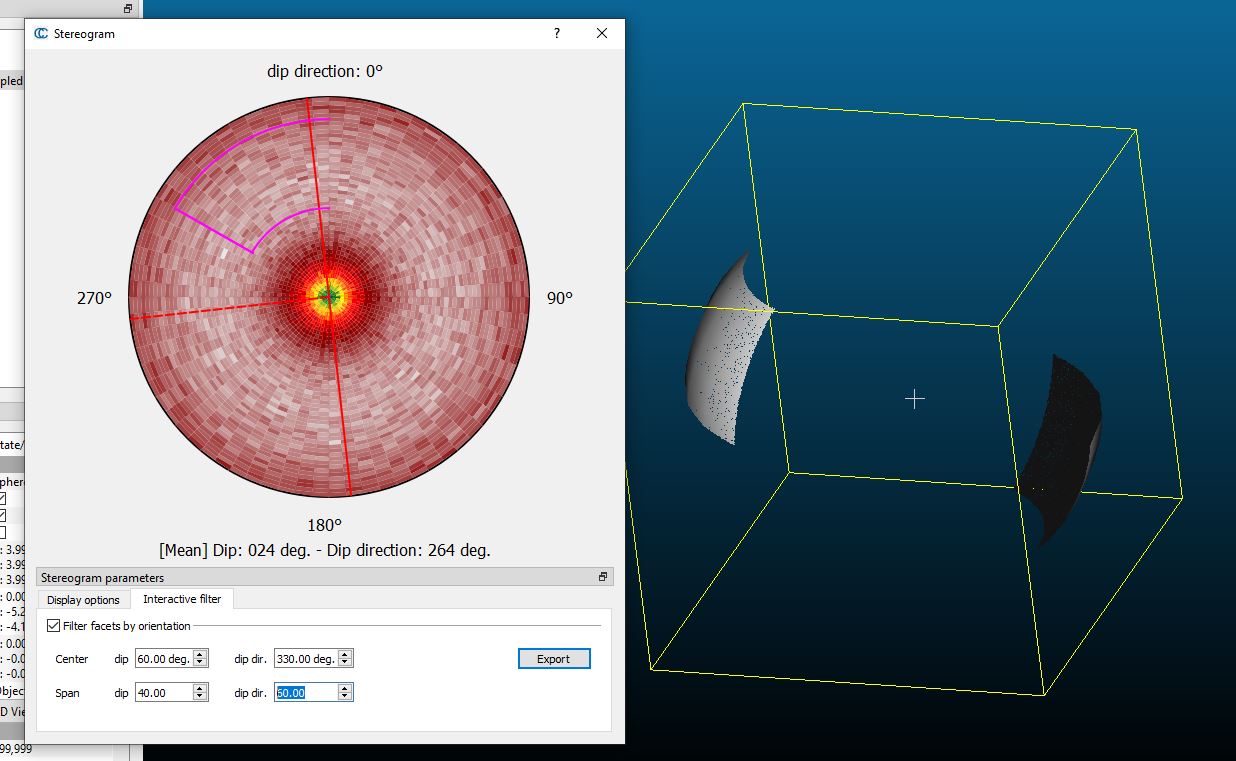1236x761 pixels.
Task: Focus the Center dip value field
Action: pos(162,659)
